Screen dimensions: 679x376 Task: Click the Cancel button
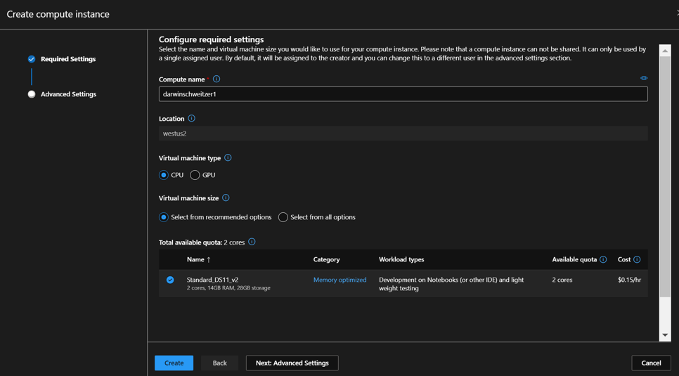(x=651, y=363)
